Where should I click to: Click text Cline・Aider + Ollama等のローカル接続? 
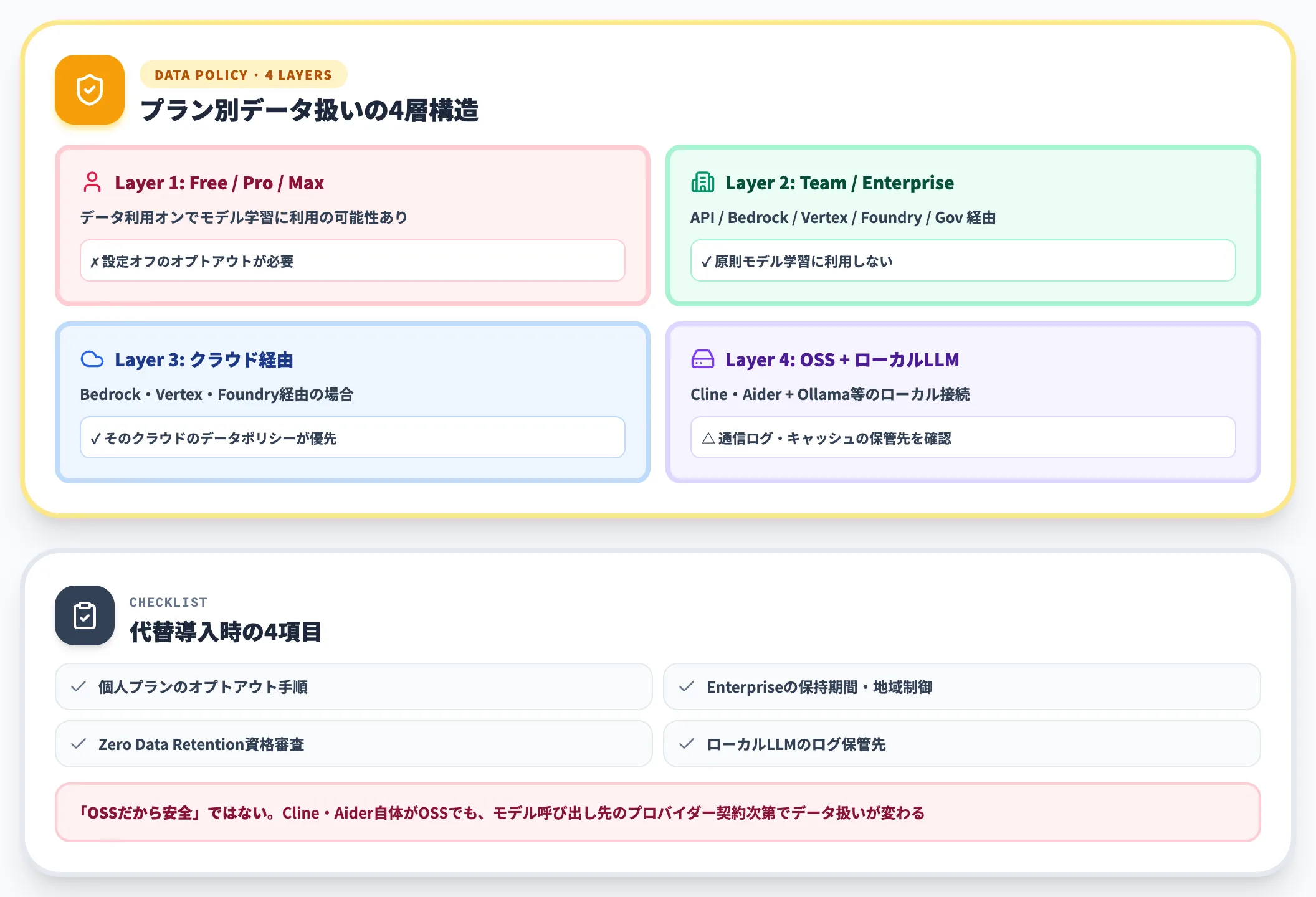pyautogui.click(x=830, y=394)
